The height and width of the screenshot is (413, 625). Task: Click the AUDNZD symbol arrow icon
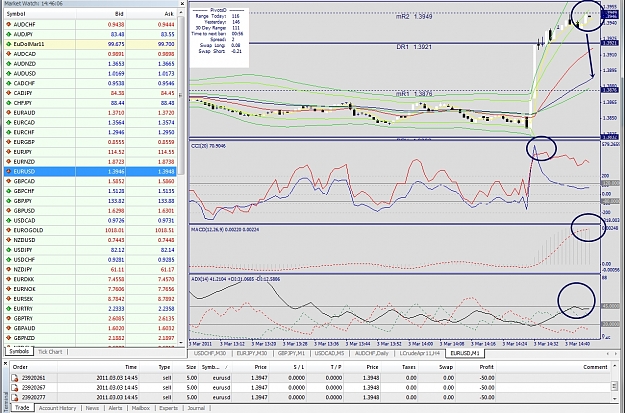coord(8,64)
